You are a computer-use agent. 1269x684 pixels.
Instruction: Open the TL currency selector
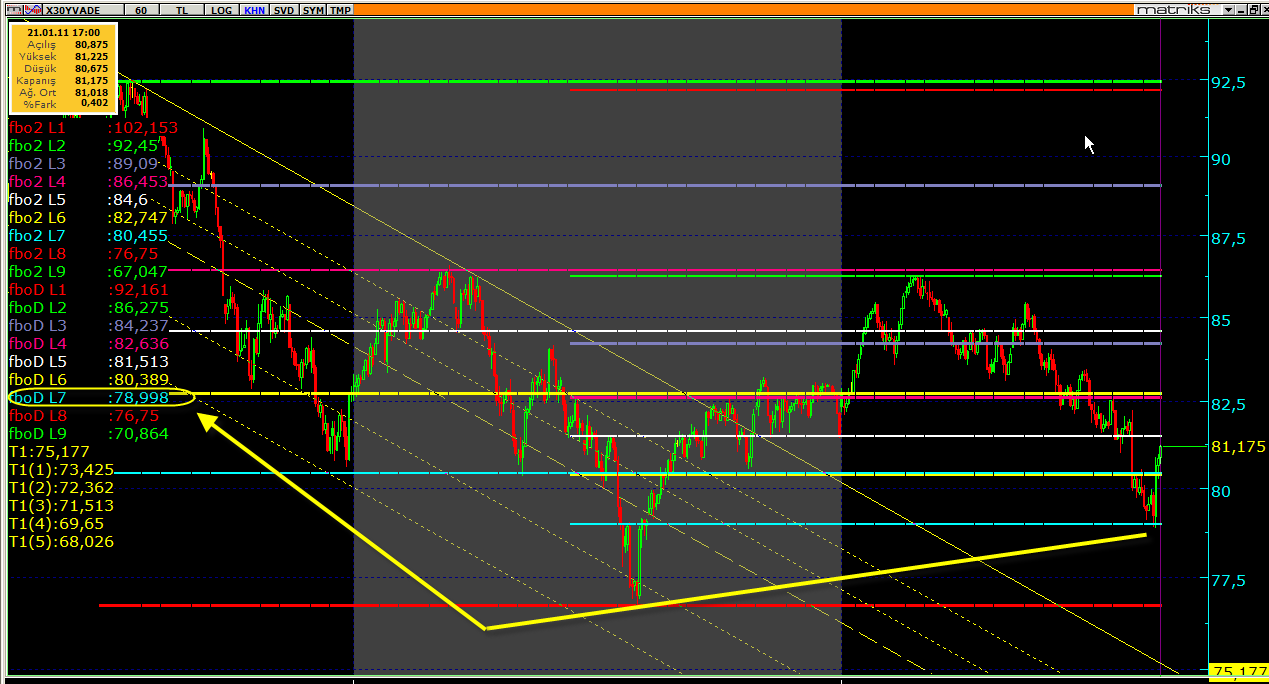181,9
